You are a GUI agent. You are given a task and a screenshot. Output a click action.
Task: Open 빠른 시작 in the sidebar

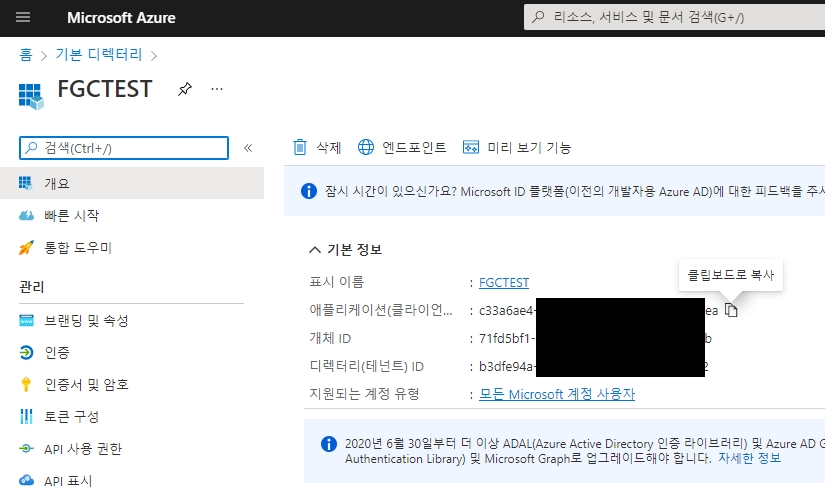tap(72, 216)
